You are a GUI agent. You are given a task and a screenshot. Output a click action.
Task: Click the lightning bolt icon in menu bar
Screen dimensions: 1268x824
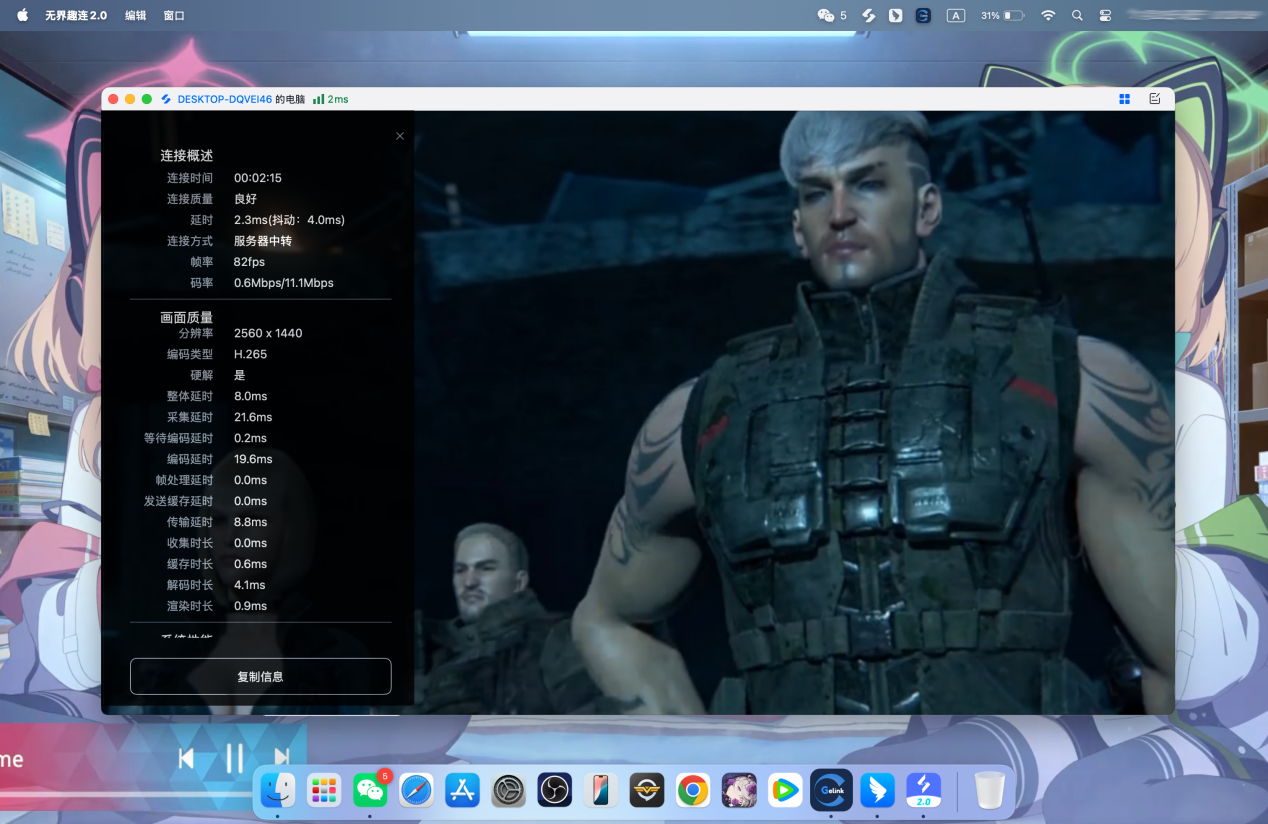[870, 15]
